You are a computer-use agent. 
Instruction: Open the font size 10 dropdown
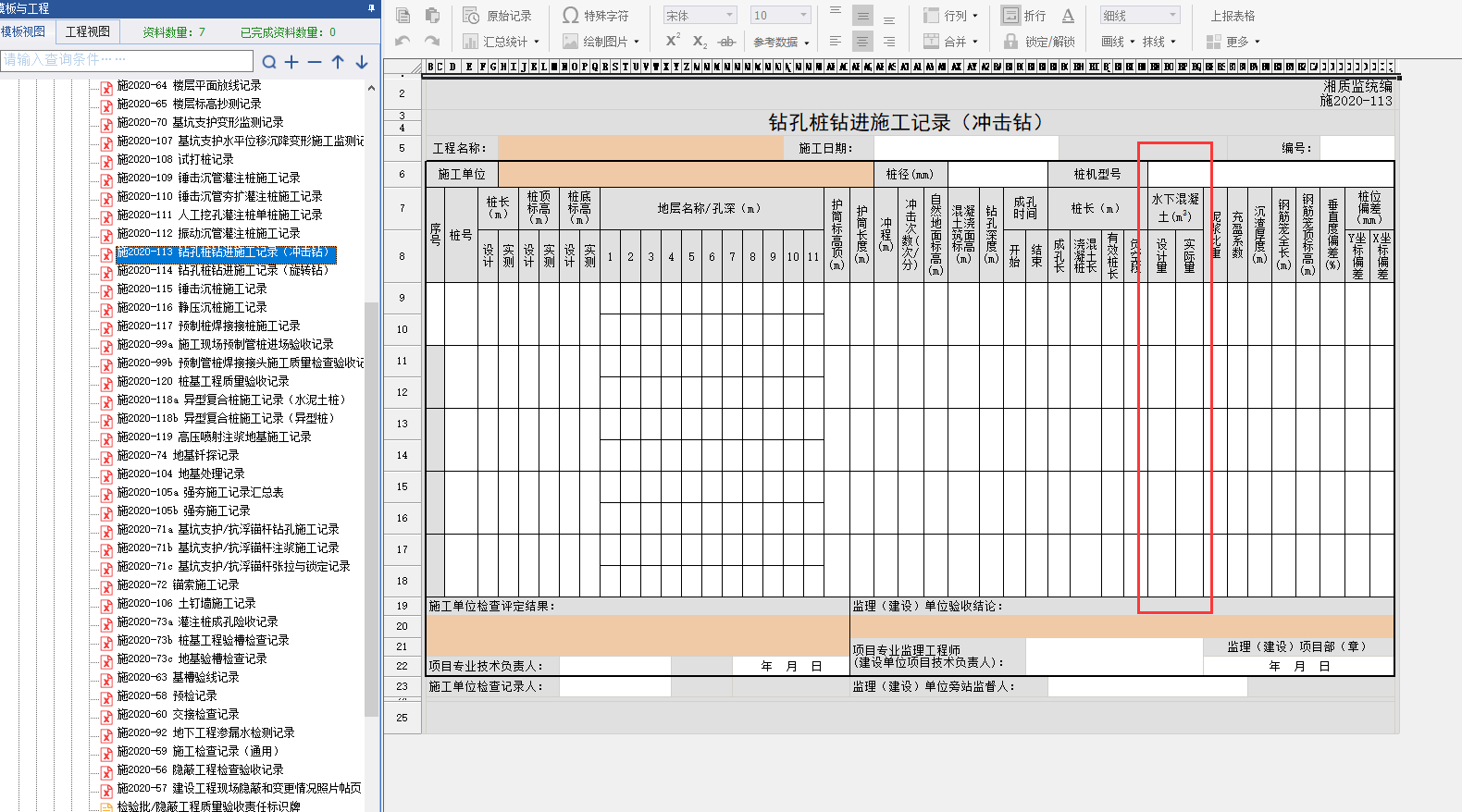pos(802,16)
